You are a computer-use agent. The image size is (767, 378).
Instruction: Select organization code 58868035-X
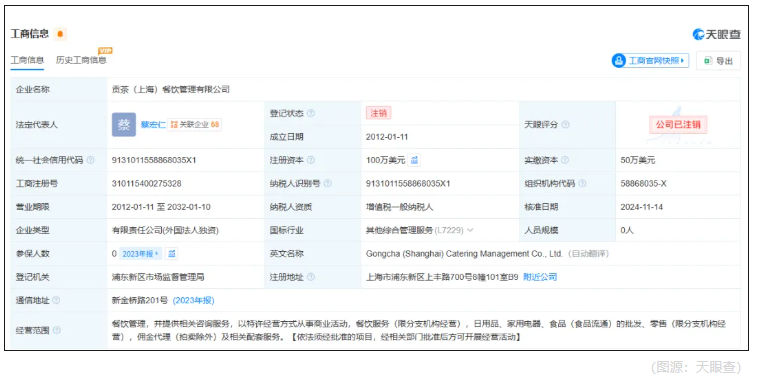(644, 183)
